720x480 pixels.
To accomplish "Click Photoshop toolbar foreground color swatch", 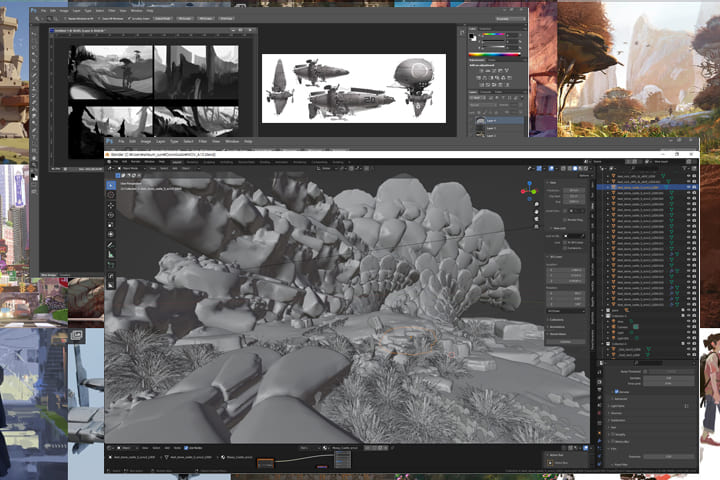I will (x=34, y=175).
